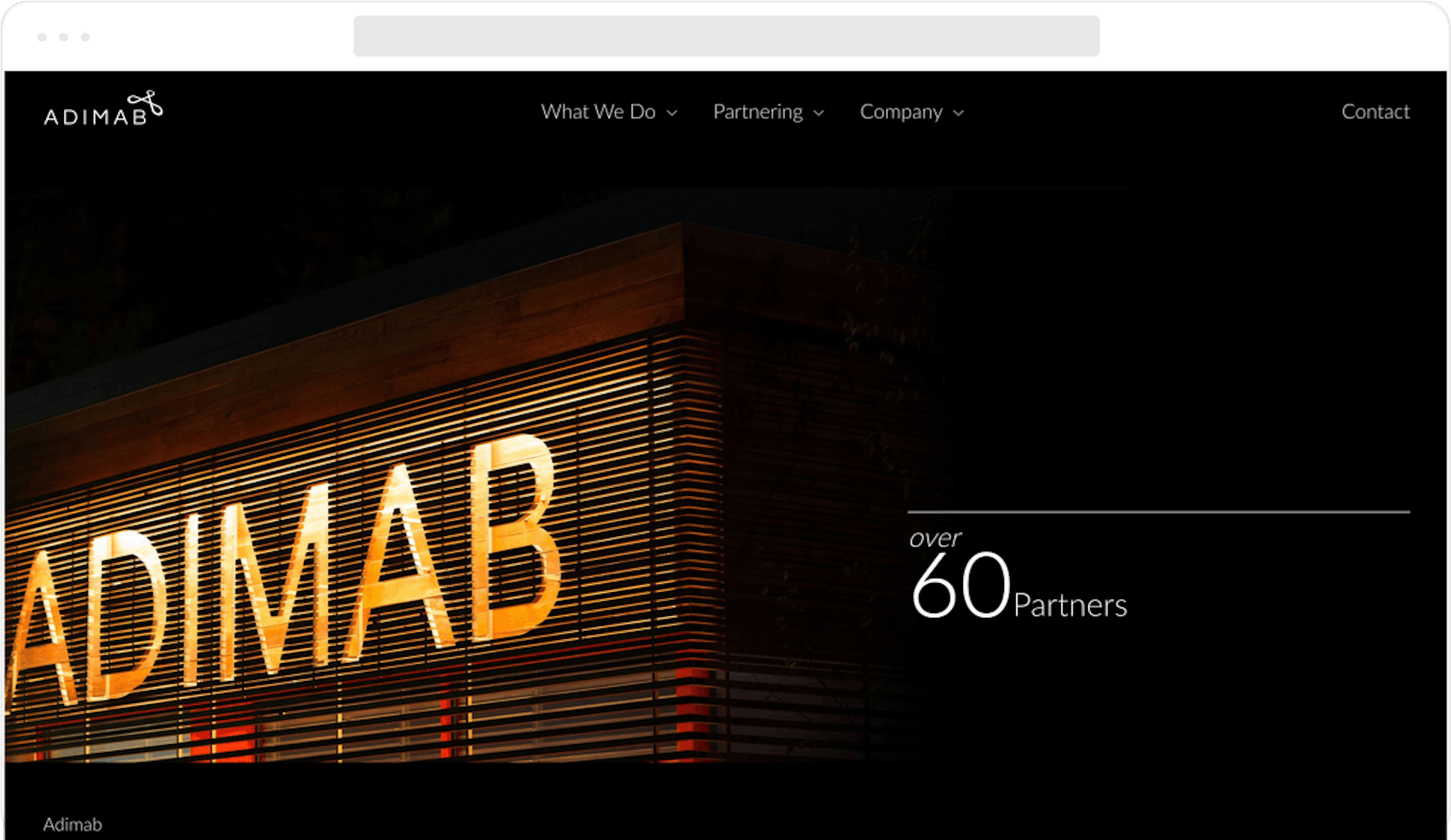Open the Partnering navigation menu

click(x=757, y=112)
